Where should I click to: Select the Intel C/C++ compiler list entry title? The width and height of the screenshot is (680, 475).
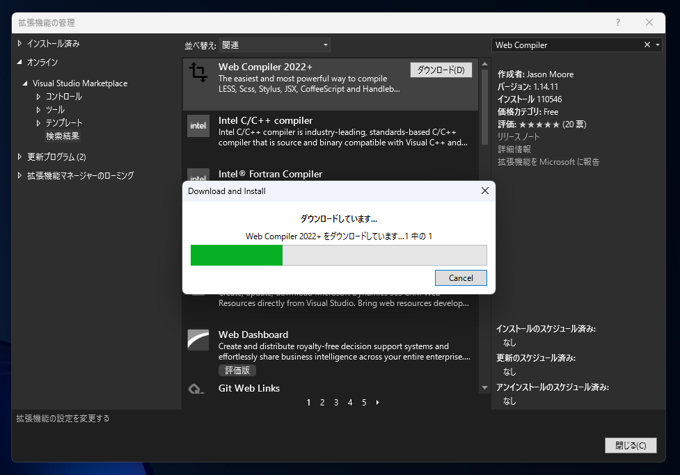tap(265, 121)
